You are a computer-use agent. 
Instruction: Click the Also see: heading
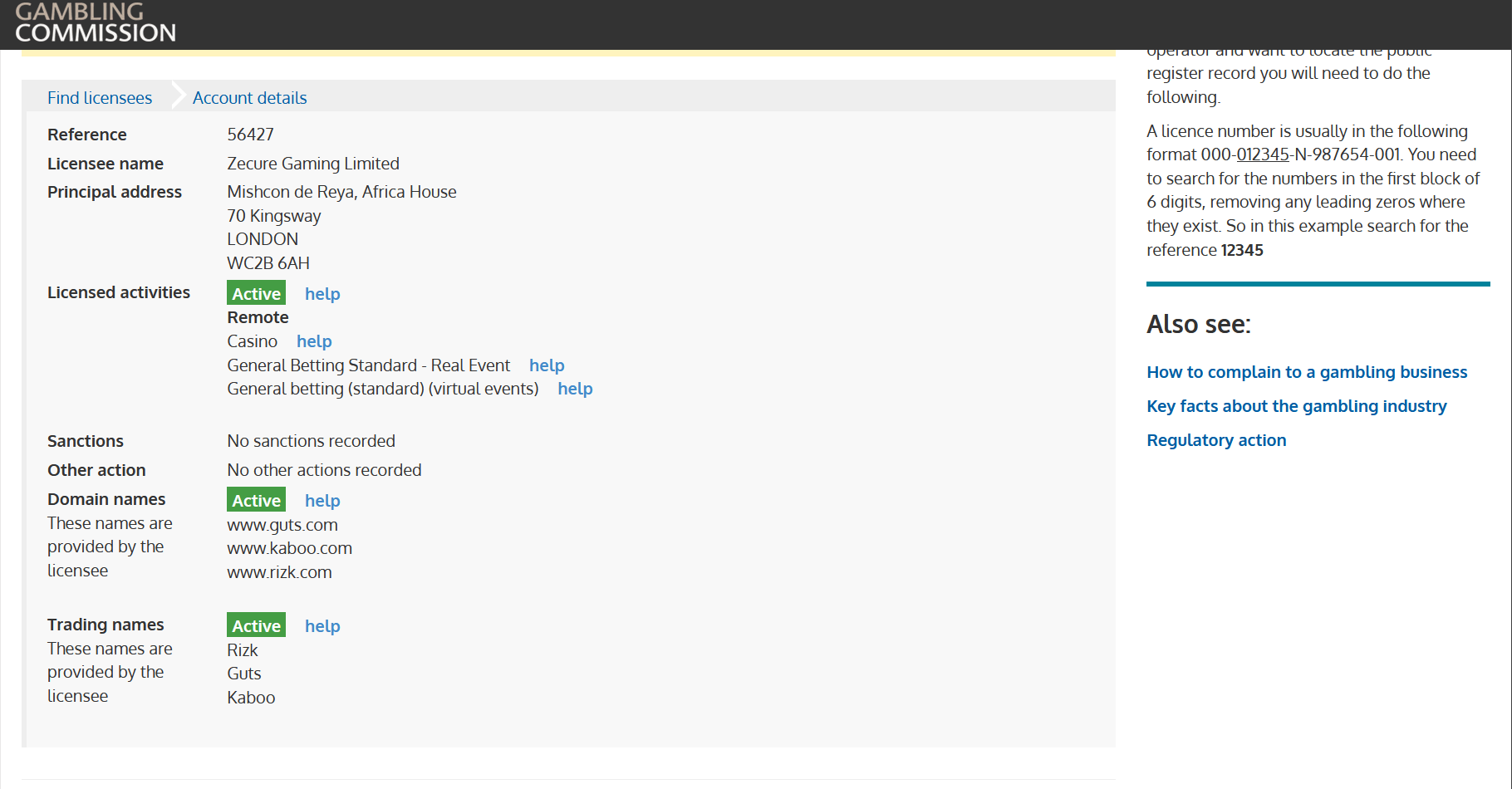pyautogui.click(x=1198, y=324)
